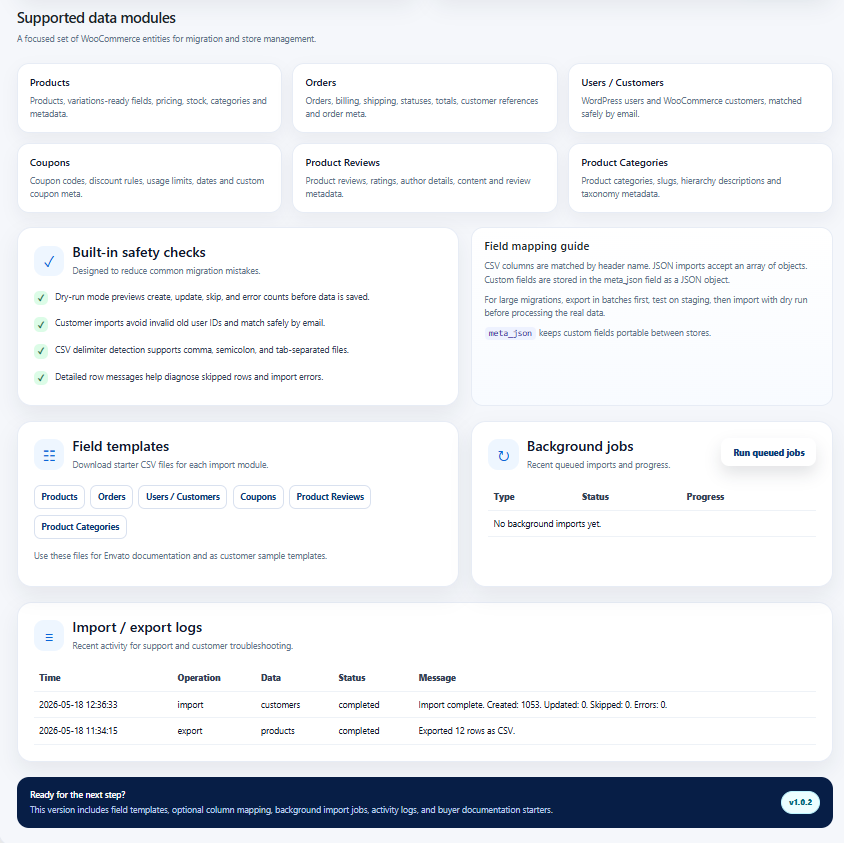Click log time 2026-05-18 11:34:15
This screenshot has width=844, height=843.
78,731
